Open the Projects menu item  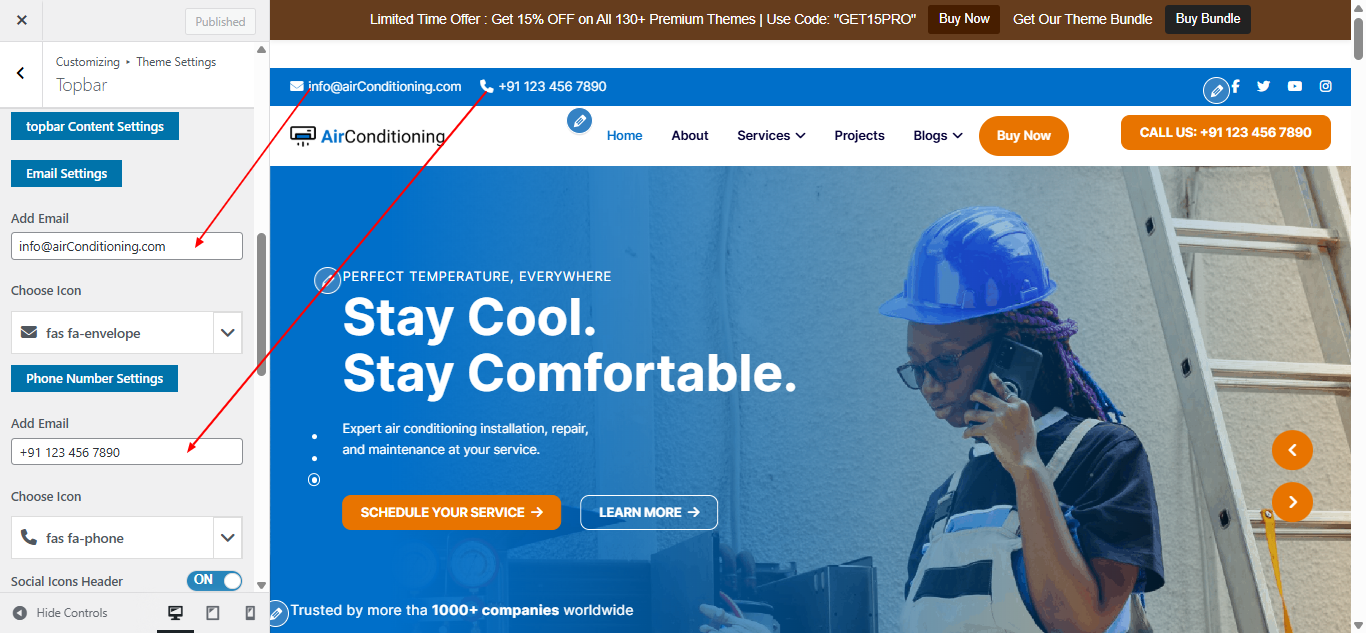tap(859, 135)
